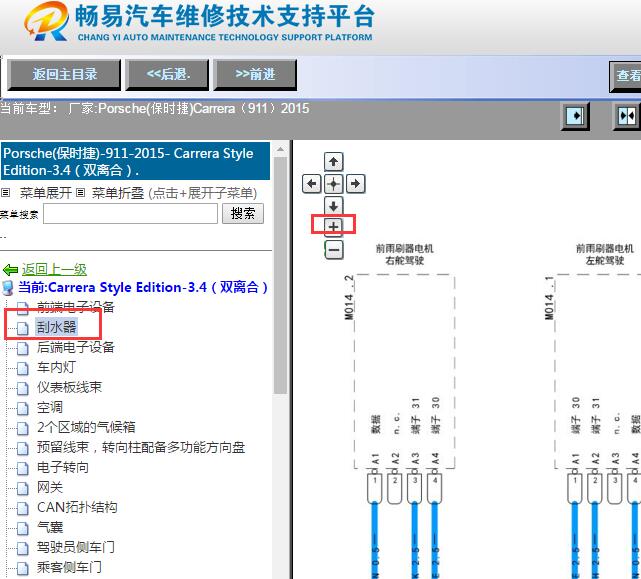Open the 气囊 tree item
Screen dimensions: 641x579
click(x=50, y=527)
